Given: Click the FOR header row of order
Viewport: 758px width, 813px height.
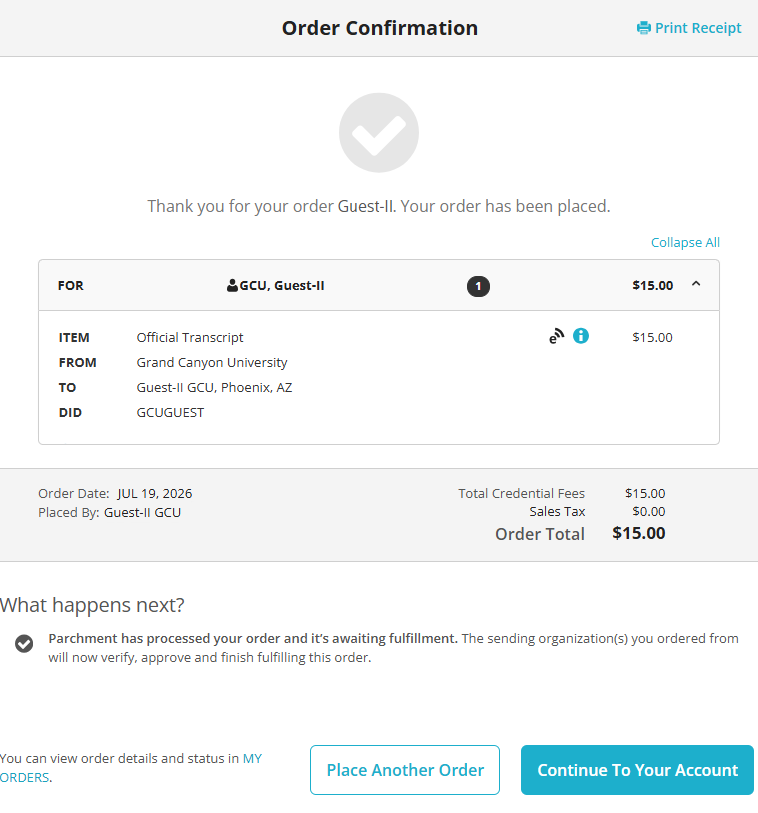Looking at the screenshot, I should coord(379,285).
